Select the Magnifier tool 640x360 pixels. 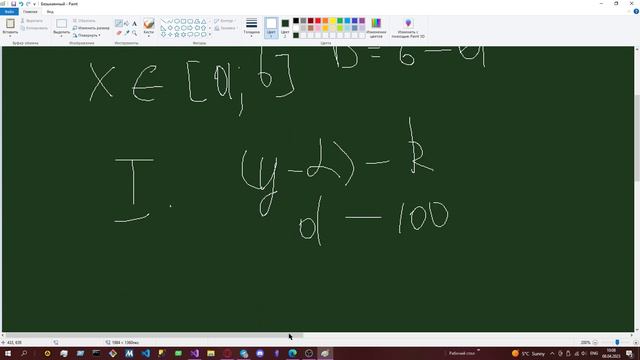pos(134,33)
